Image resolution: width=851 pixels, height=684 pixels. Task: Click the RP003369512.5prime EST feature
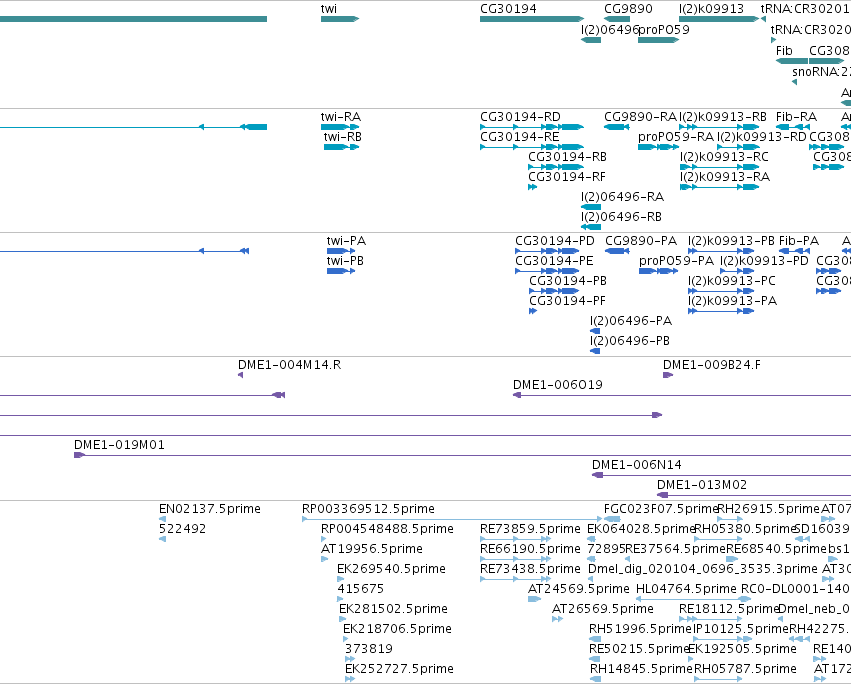(x=452, y=519)
